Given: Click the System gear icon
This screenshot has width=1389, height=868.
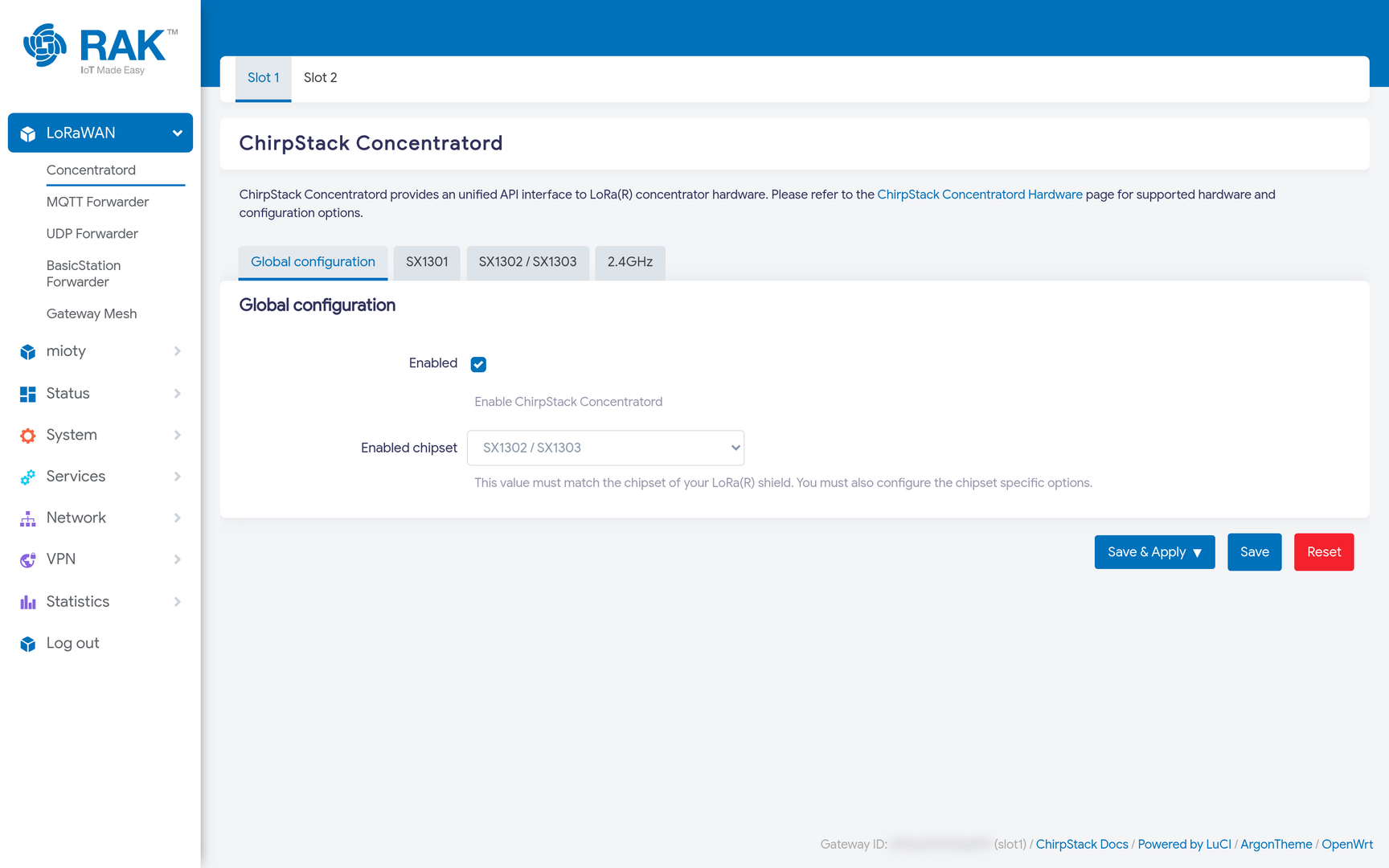Looking at the screenshot, I should 28,436.
